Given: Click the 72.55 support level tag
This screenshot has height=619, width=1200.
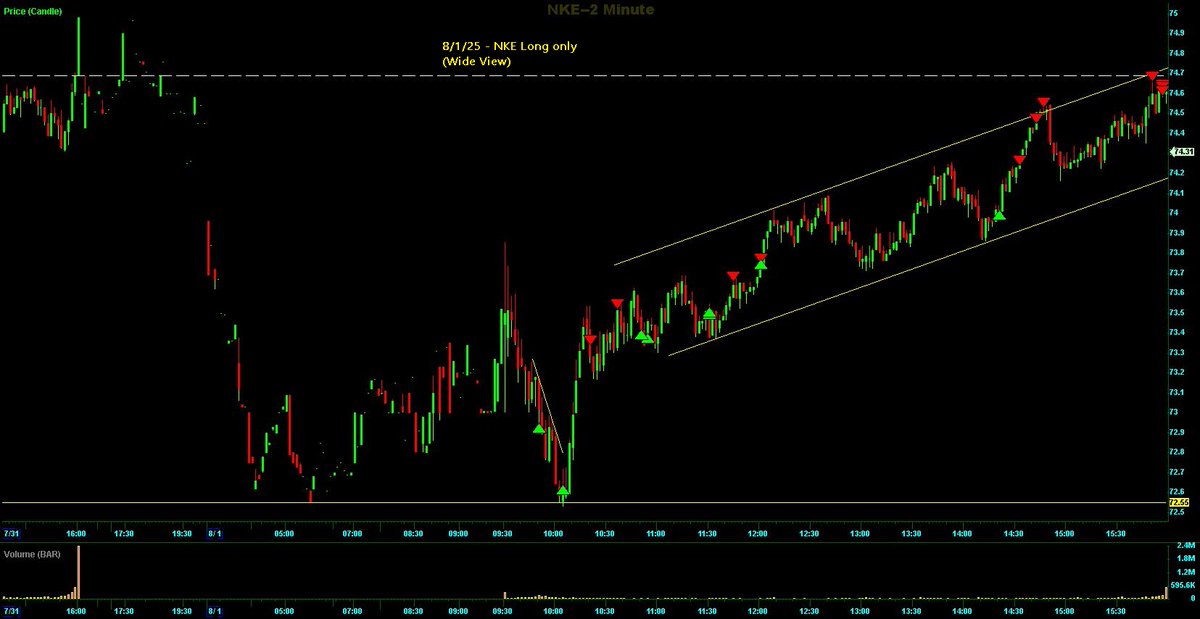Looking at the screenshot, I should tap(1181, 503).
